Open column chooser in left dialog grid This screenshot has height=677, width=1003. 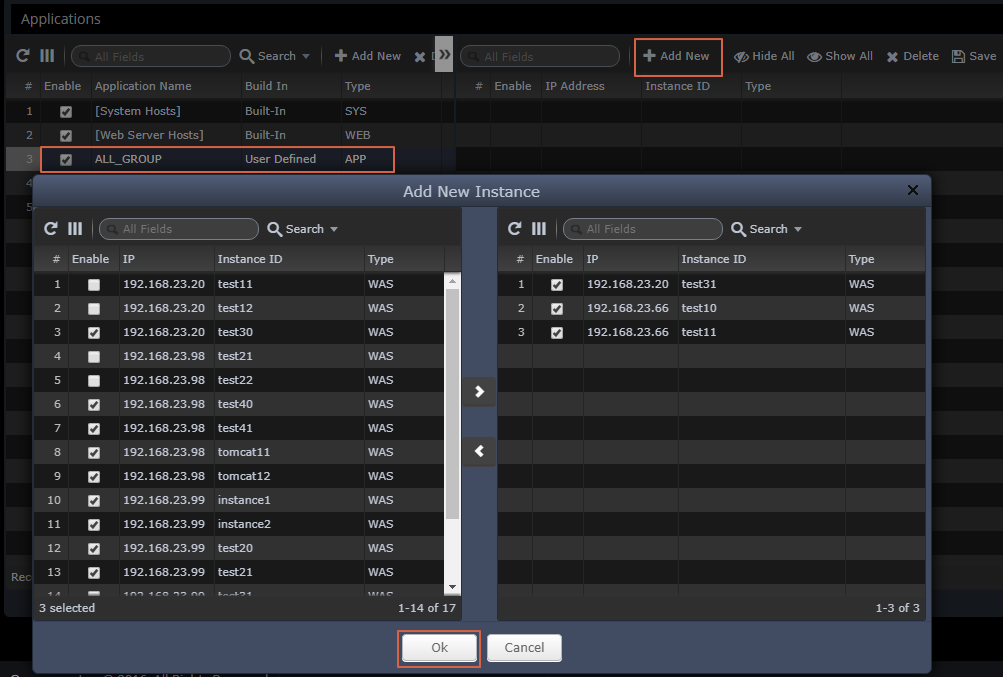pos(75,229)
